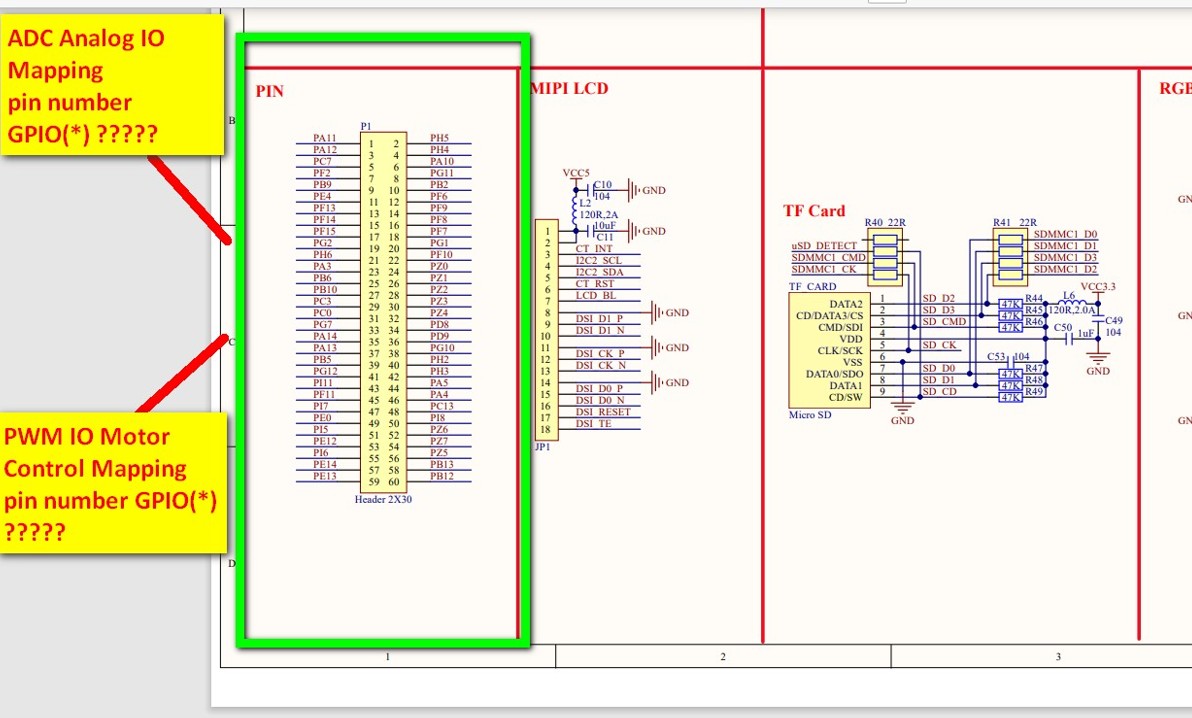Click the GND symbol below the Micro SD connector
1192x718 pixels.
[x=902, y=407]
